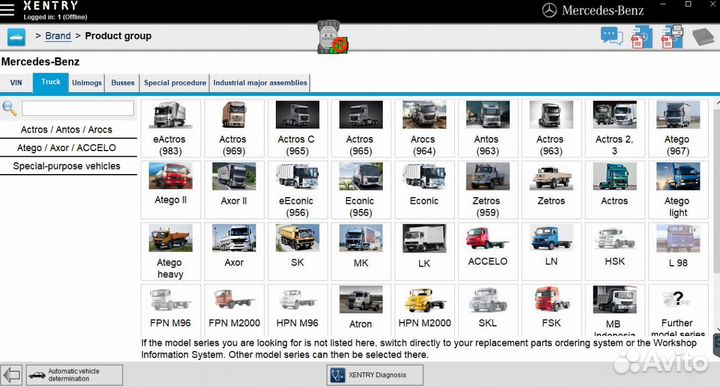Open the Special procedure tab

point(175,83)
